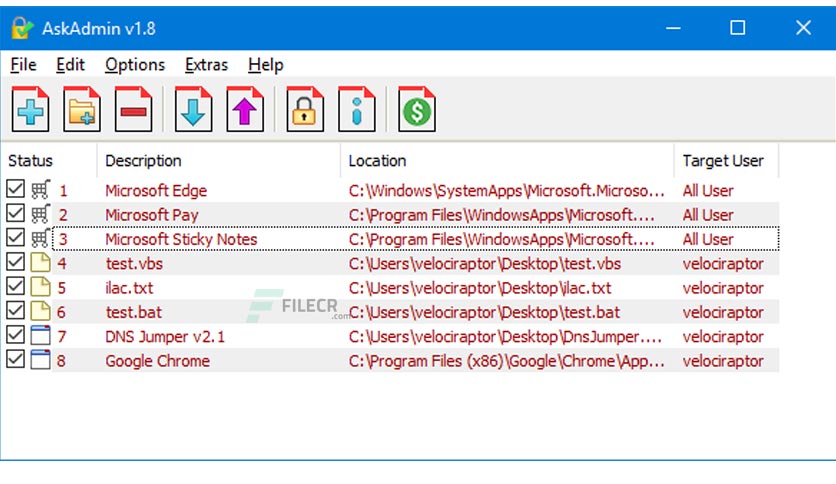
Task: Click the AskAdmin app icon in title bar
Action: click(22, 28)
